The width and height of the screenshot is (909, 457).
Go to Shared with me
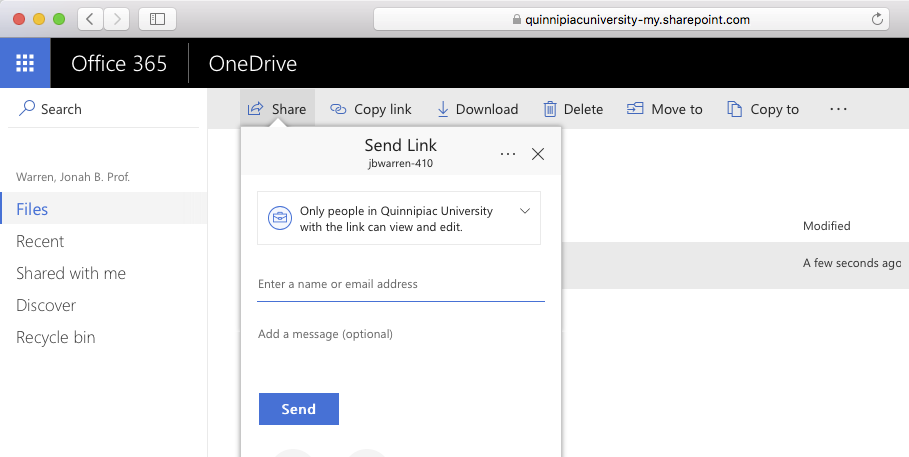click(71, 273)
